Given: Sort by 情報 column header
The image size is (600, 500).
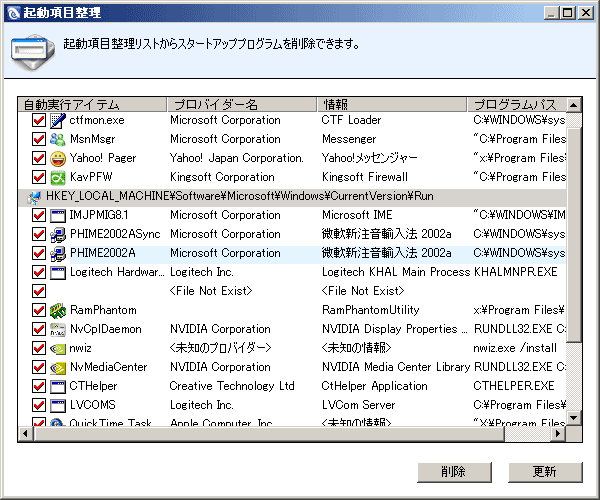Looking at the screenshot, I should (392, 104).
